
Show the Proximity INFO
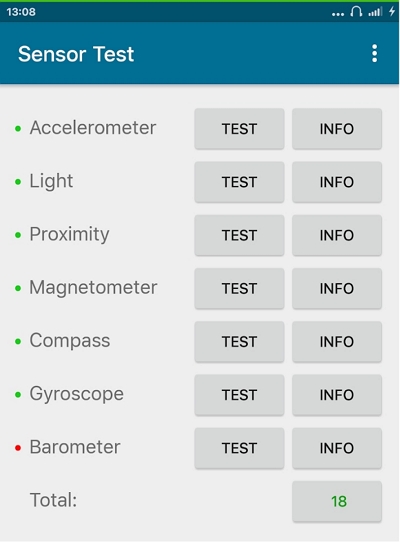tap(337, 235)
